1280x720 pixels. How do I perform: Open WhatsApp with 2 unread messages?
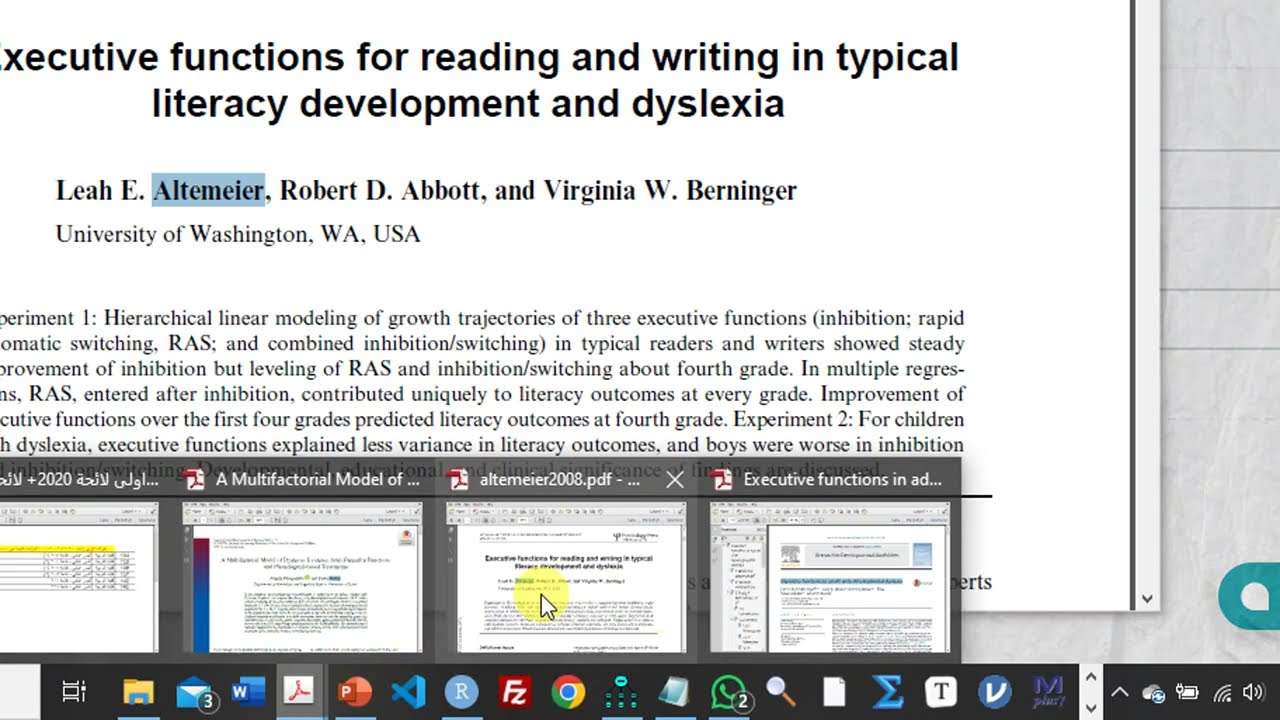(730, 692)
